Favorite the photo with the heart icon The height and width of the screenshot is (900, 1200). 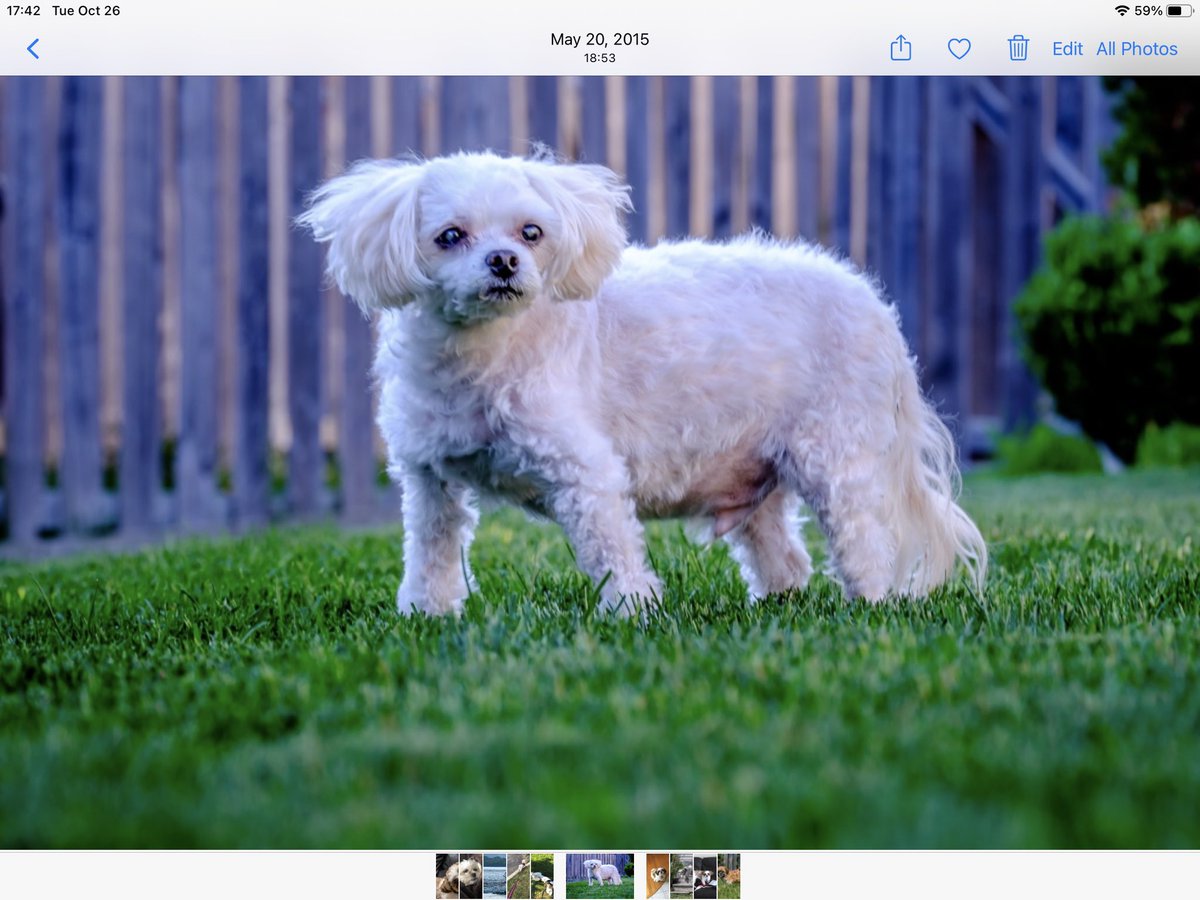(959, 48)
